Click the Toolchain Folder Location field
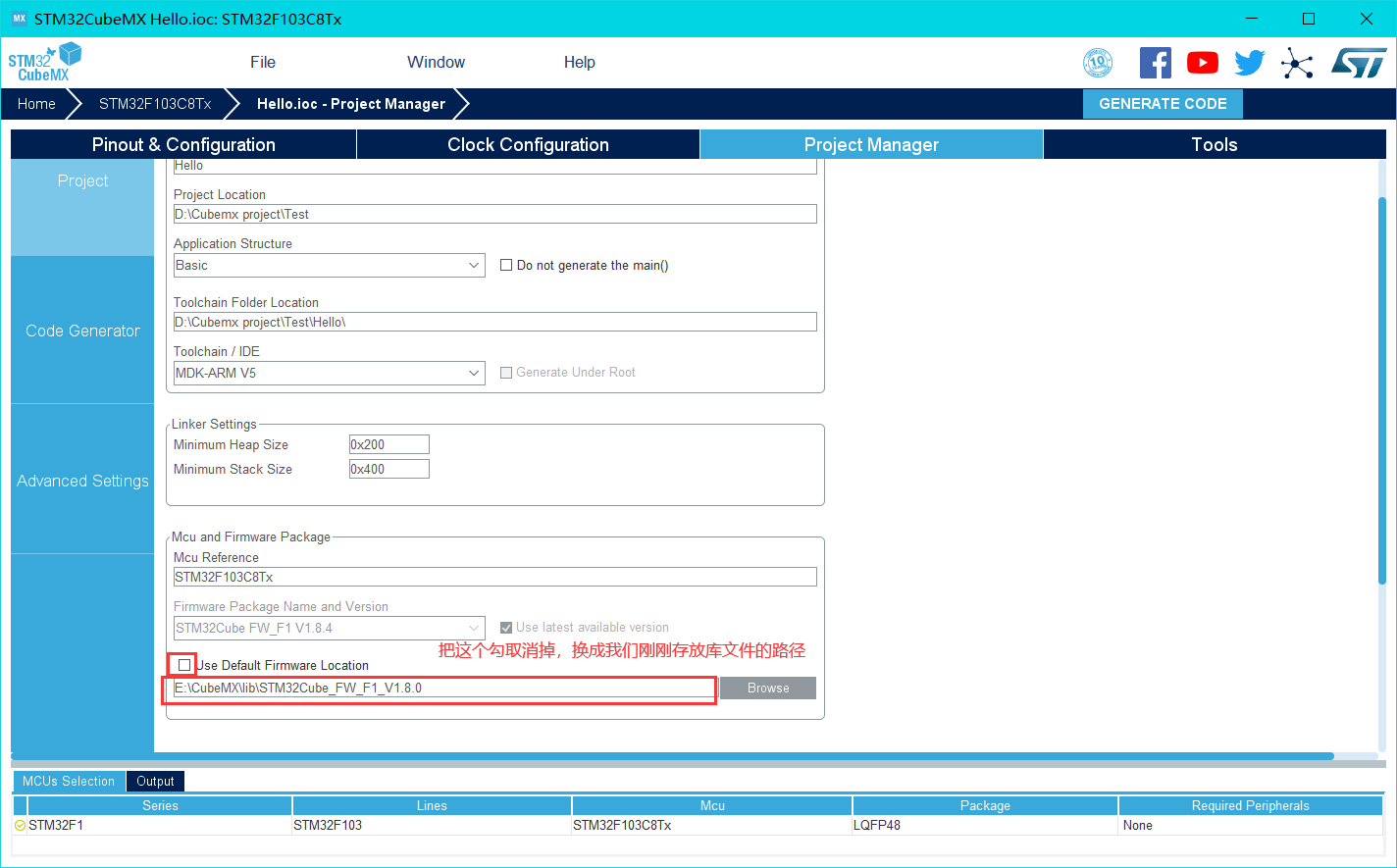 495,322
